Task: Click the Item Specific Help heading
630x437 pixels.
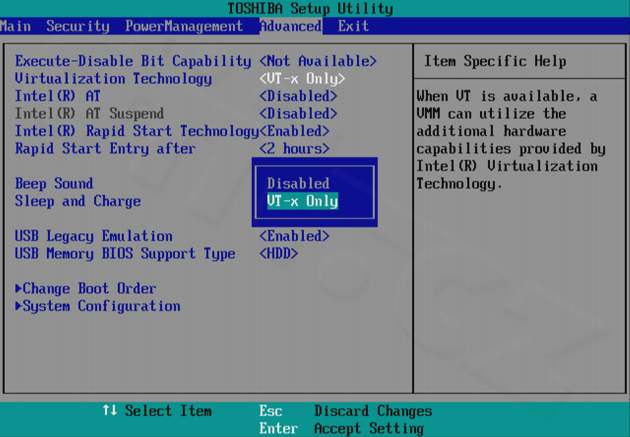Action: coord(495,61)
